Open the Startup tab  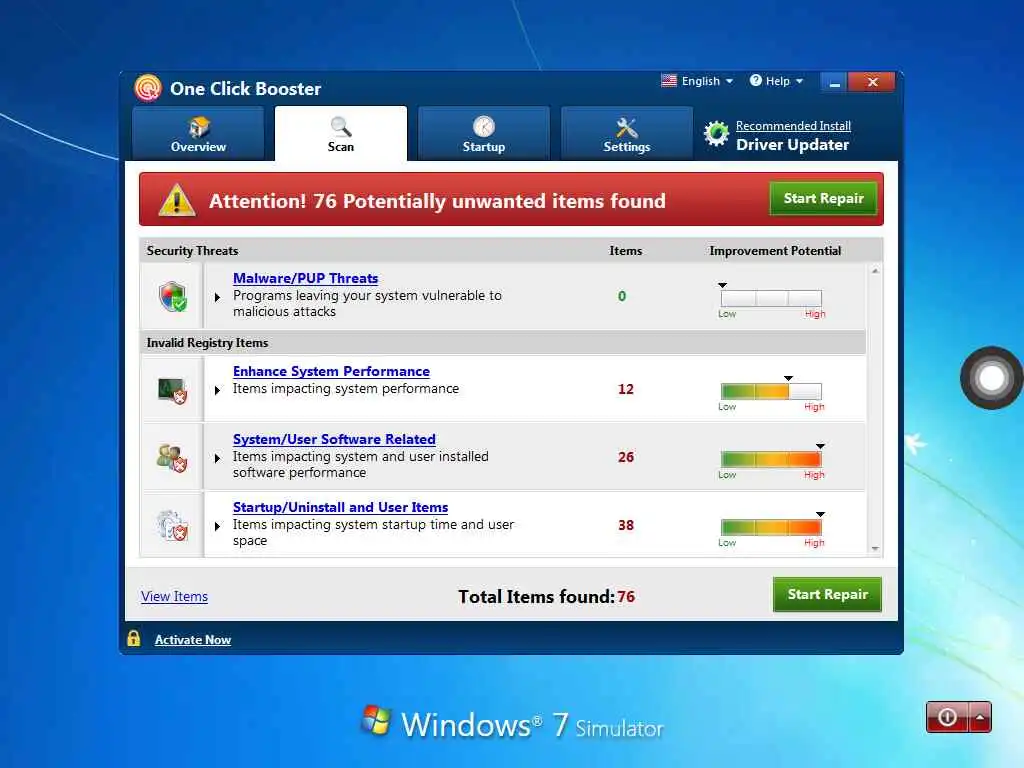pyautogui.click(x=484, y=133)
